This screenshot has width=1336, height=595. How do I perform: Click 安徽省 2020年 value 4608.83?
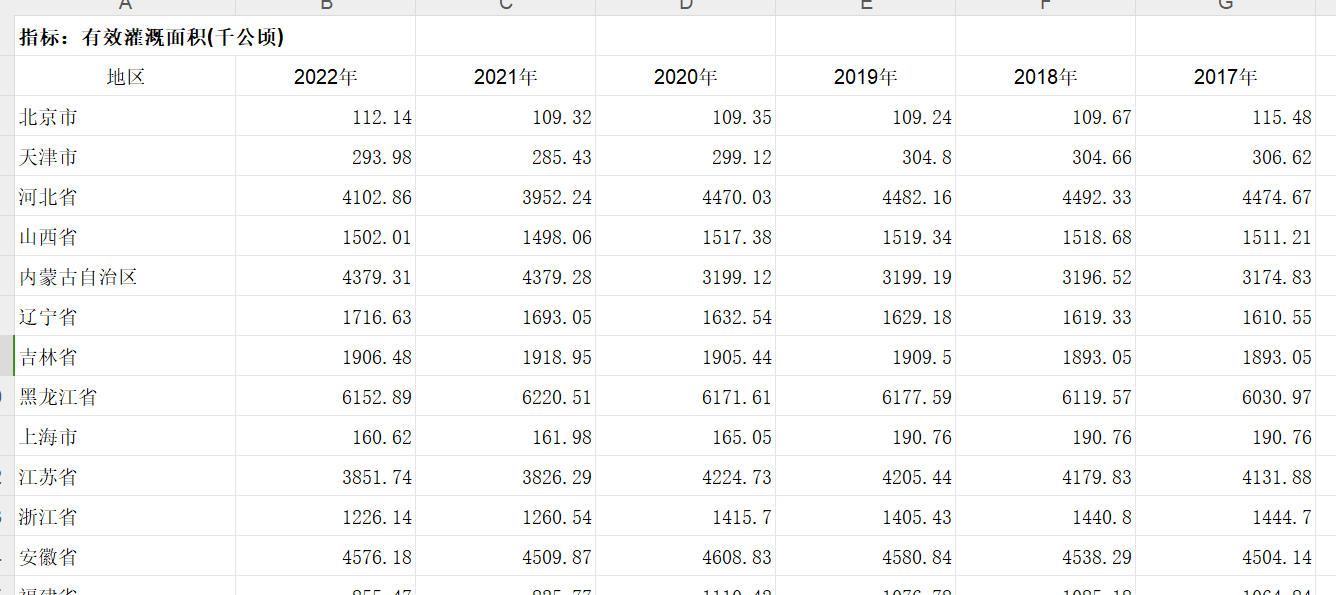[737, 558]
